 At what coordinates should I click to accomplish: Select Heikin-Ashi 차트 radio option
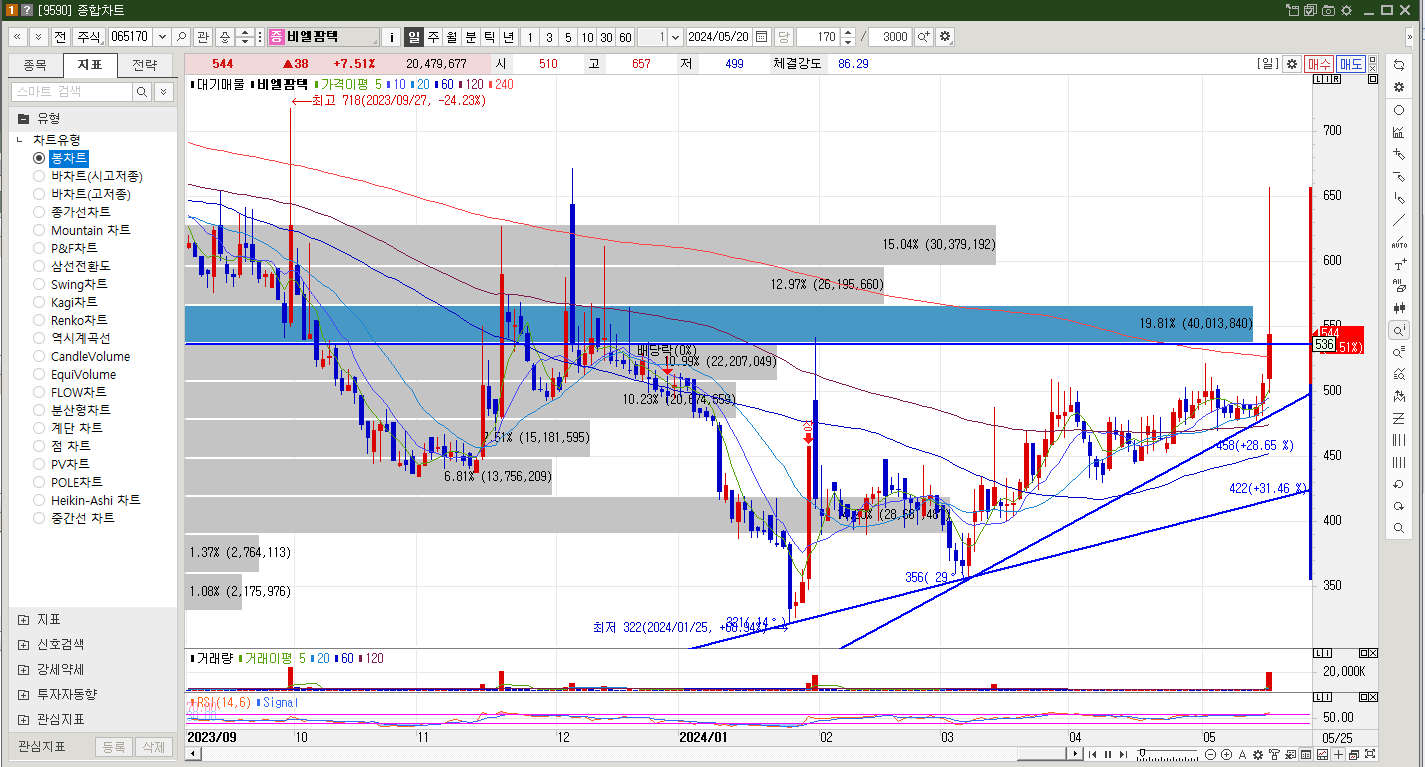(39, 500)
